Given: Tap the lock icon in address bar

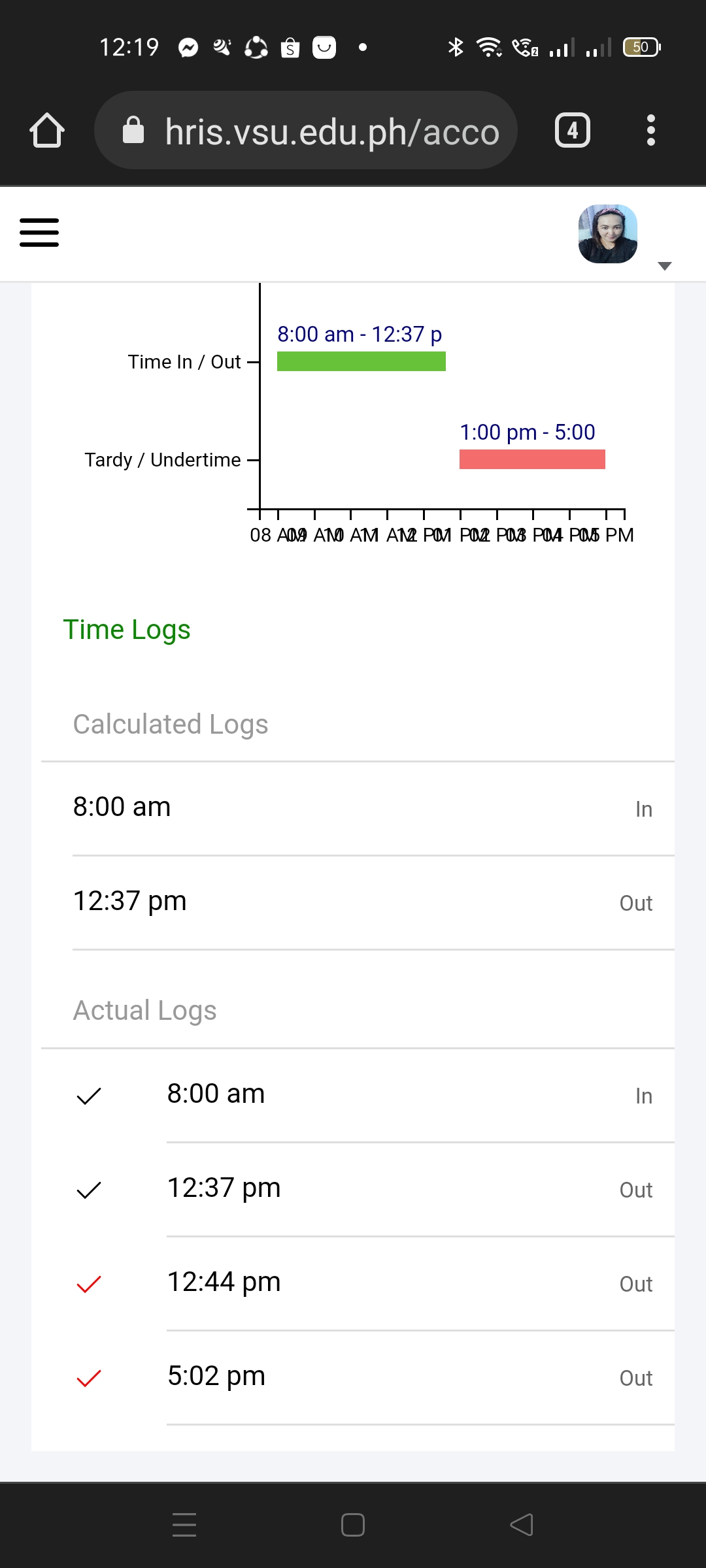Looking at the screenshot, I should click(x=133, y=131).
